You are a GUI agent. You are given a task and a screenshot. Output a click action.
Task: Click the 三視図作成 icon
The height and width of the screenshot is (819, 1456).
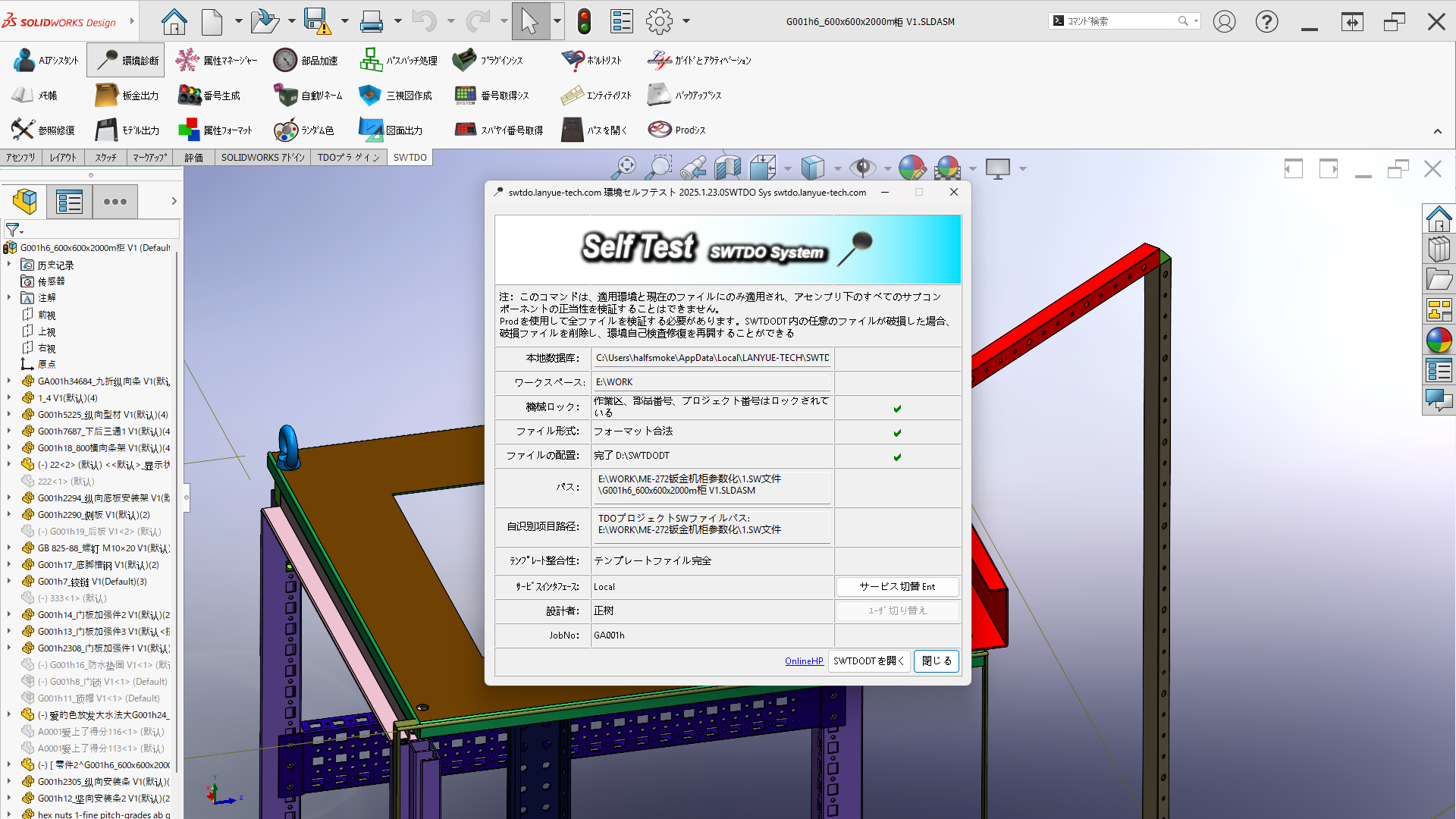click(x=369, y=96)
